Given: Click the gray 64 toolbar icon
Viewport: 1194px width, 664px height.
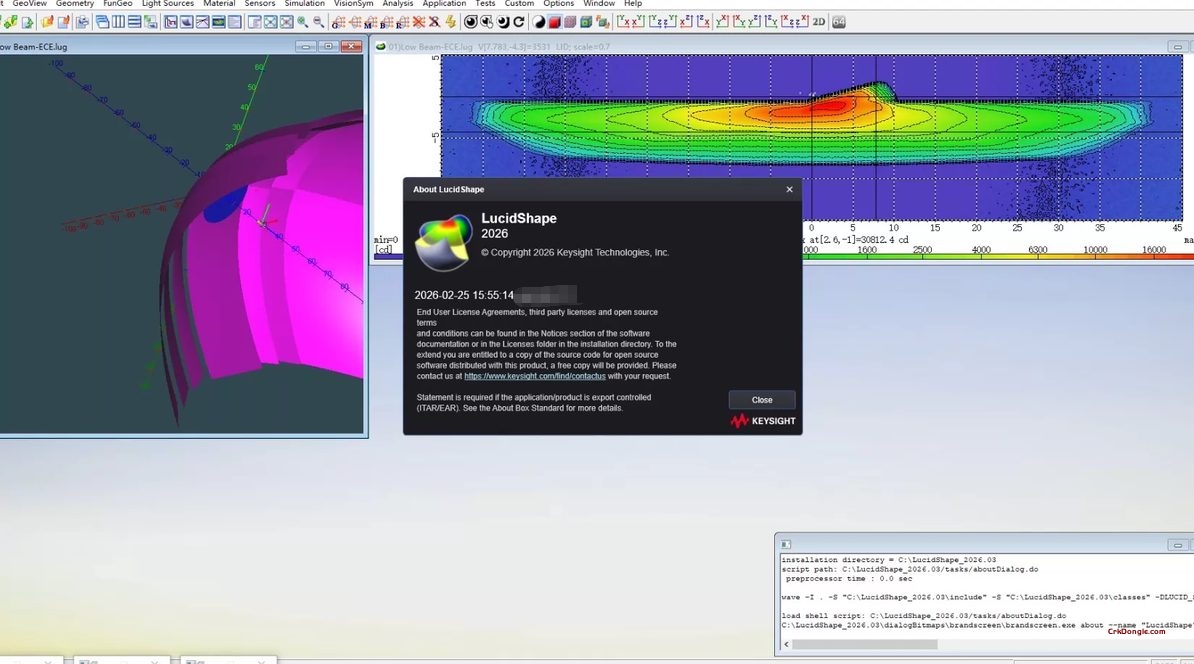Looking at the screenshot, I should pos(838,22).
